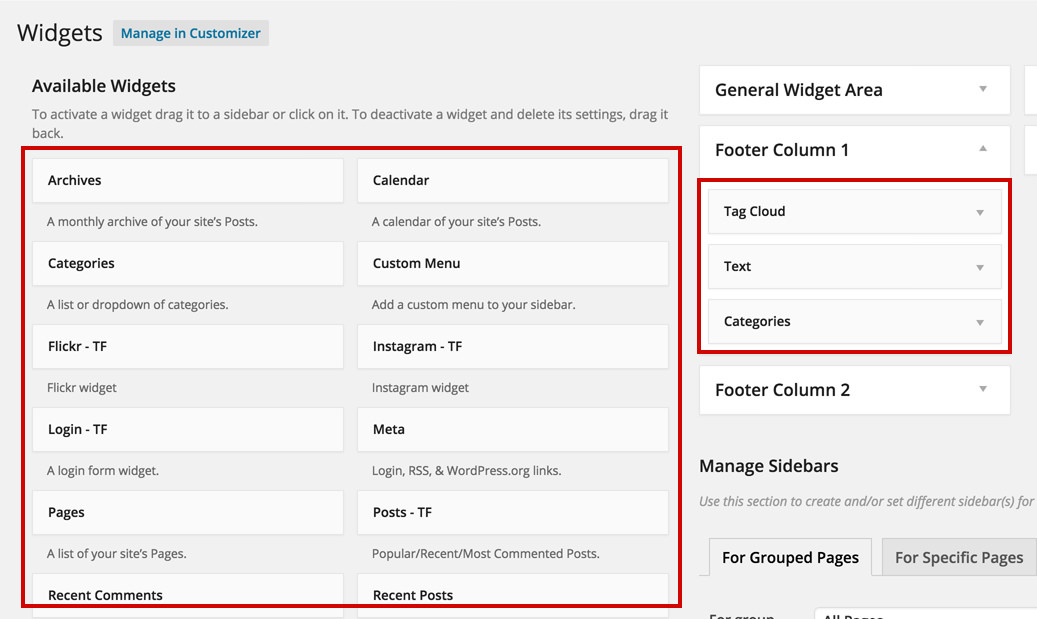Click the text "Popular/Recent/Most Commented Posts."

pos(485,554)
